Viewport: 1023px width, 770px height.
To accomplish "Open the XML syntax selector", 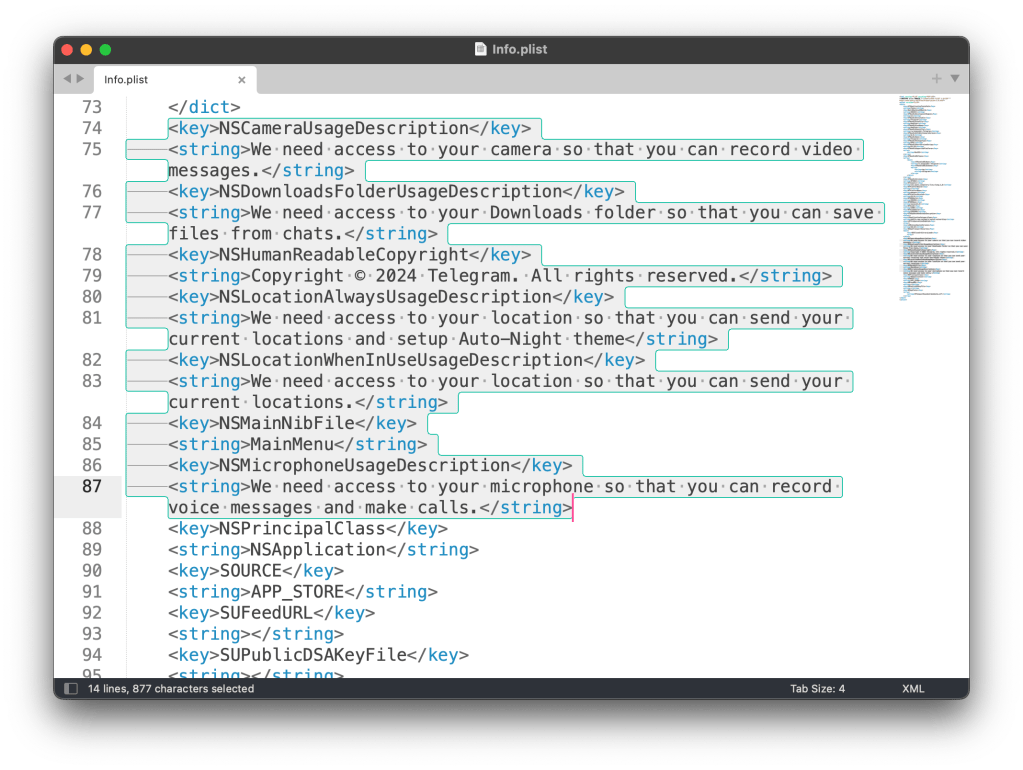I will pyautogui.click(x=912, y=689).
